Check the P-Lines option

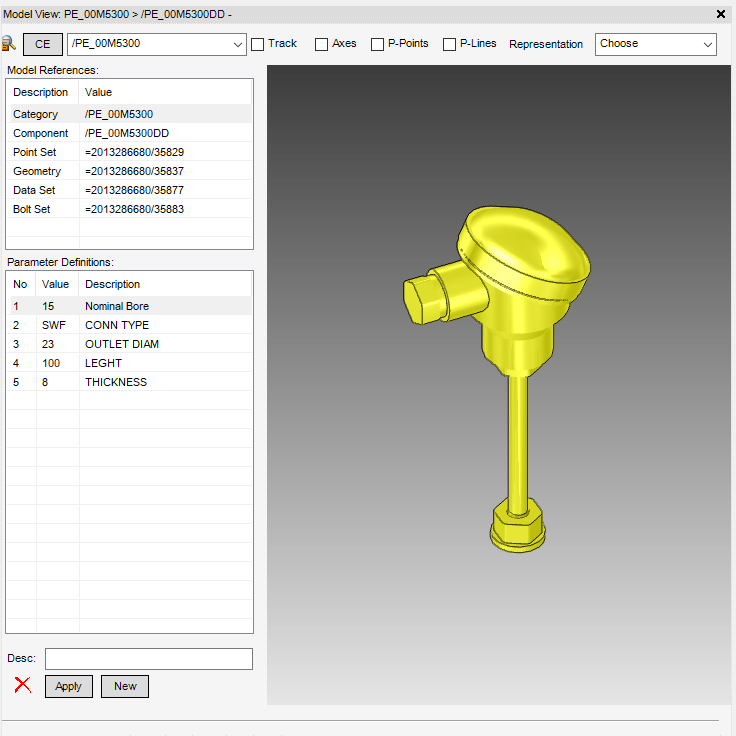coord(449,44)
